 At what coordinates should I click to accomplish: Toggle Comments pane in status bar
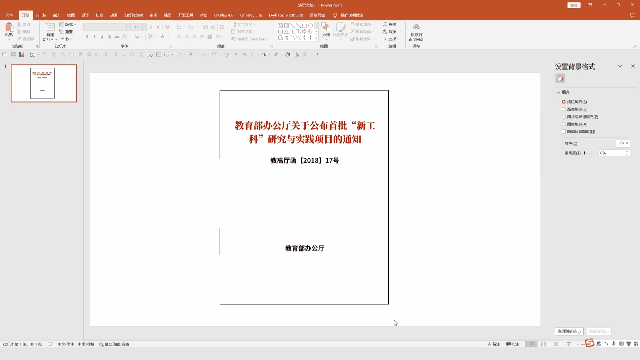click(513, 344)
